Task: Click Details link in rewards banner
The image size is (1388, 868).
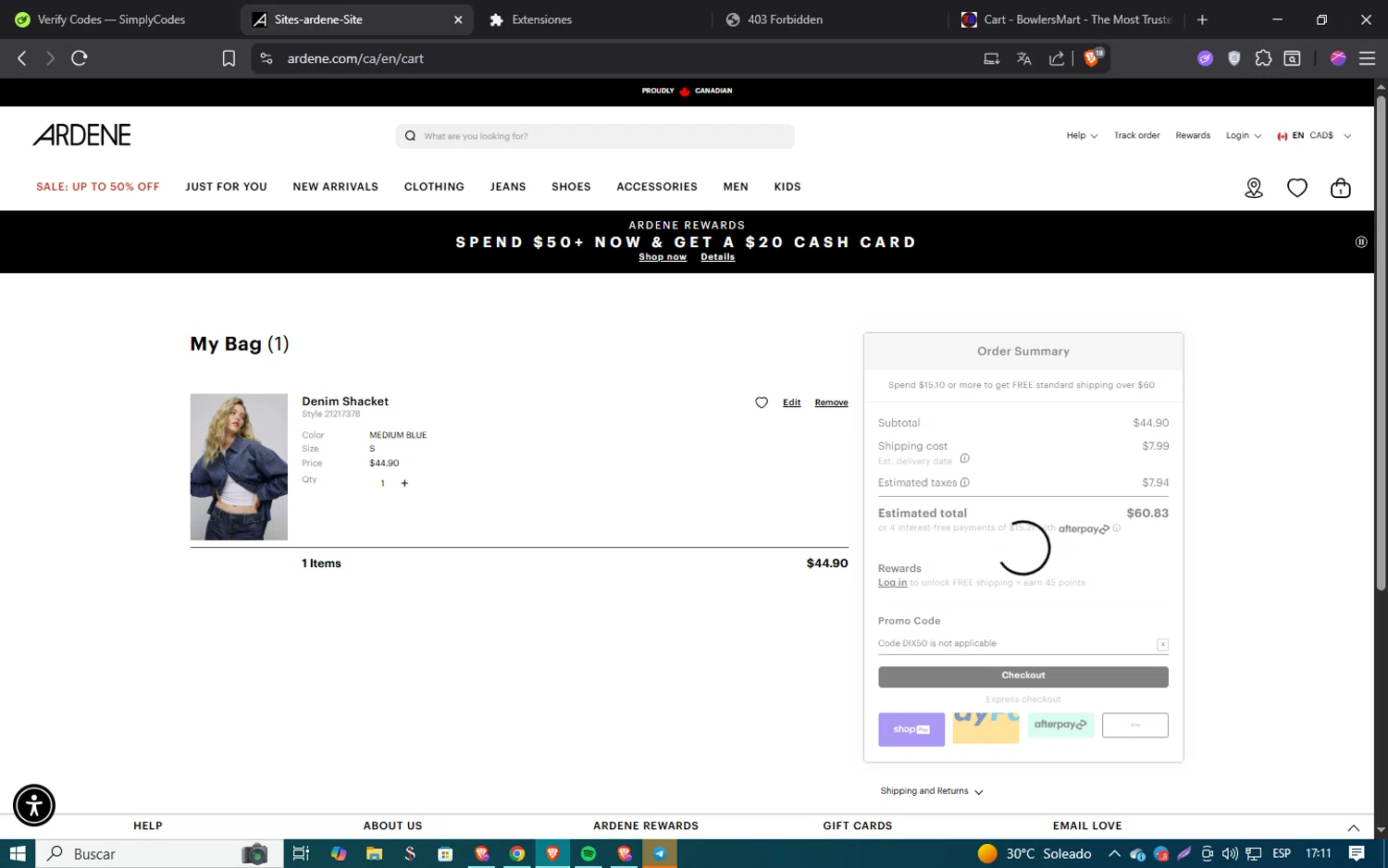Action: [717, 257]
